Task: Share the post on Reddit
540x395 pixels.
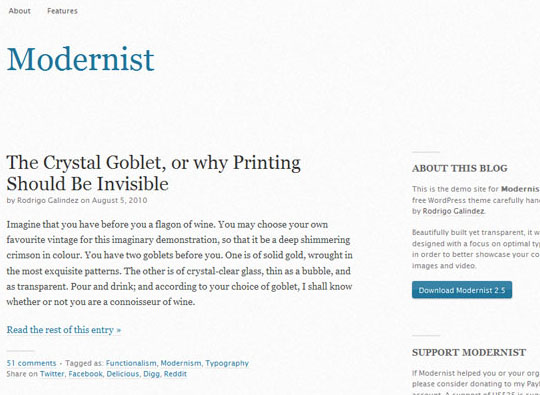Action: tap(175, 374)
